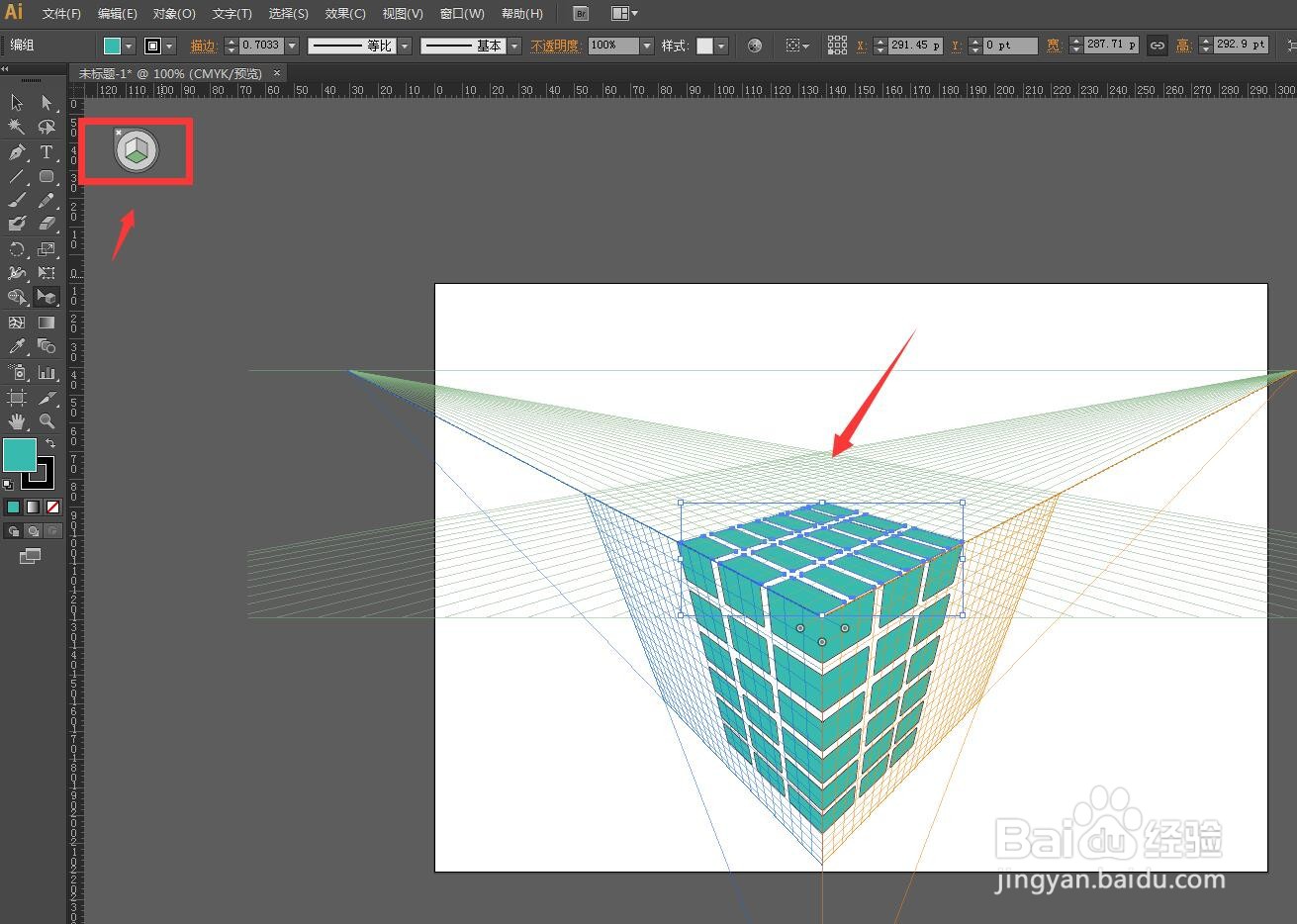
Task: Choose the Line Segment tool
Action: (17, 176)
